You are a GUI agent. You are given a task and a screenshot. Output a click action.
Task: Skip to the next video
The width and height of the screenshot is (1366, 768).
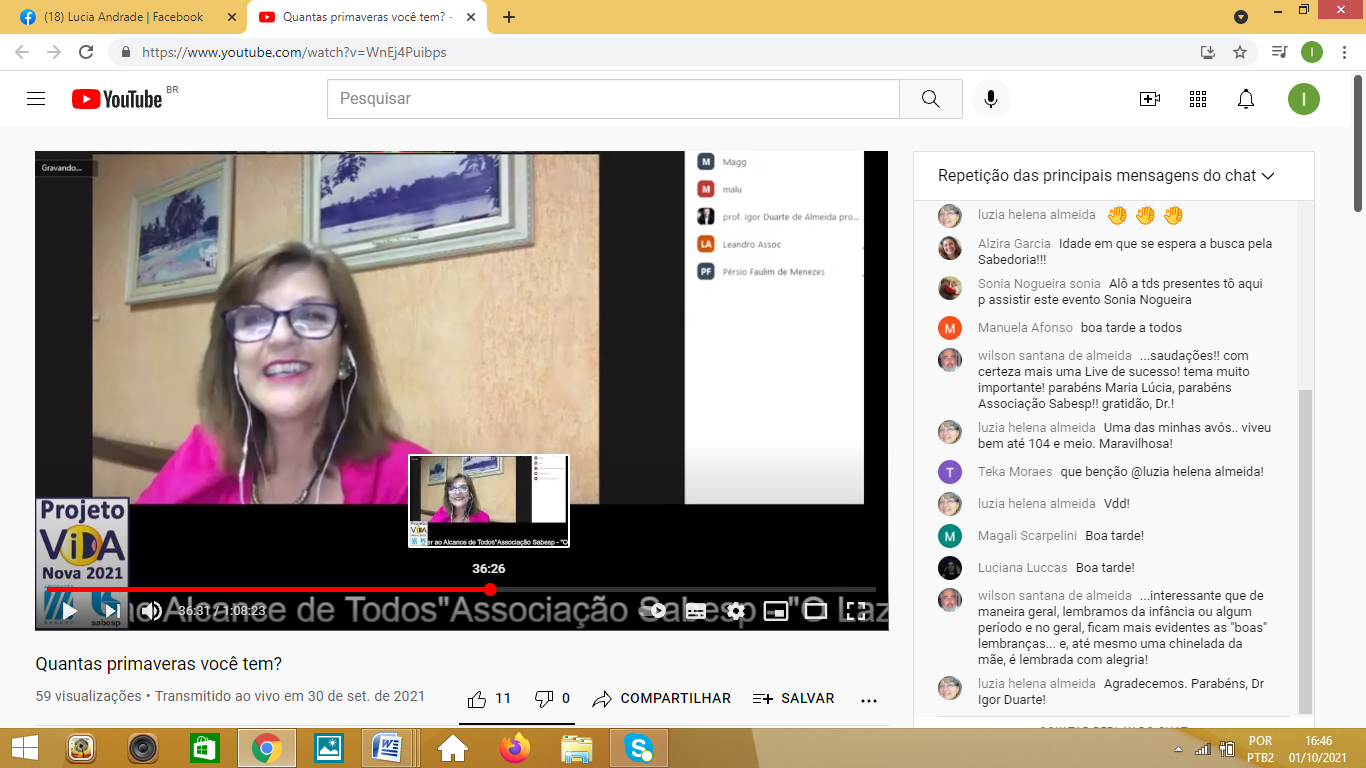point(111,610)
